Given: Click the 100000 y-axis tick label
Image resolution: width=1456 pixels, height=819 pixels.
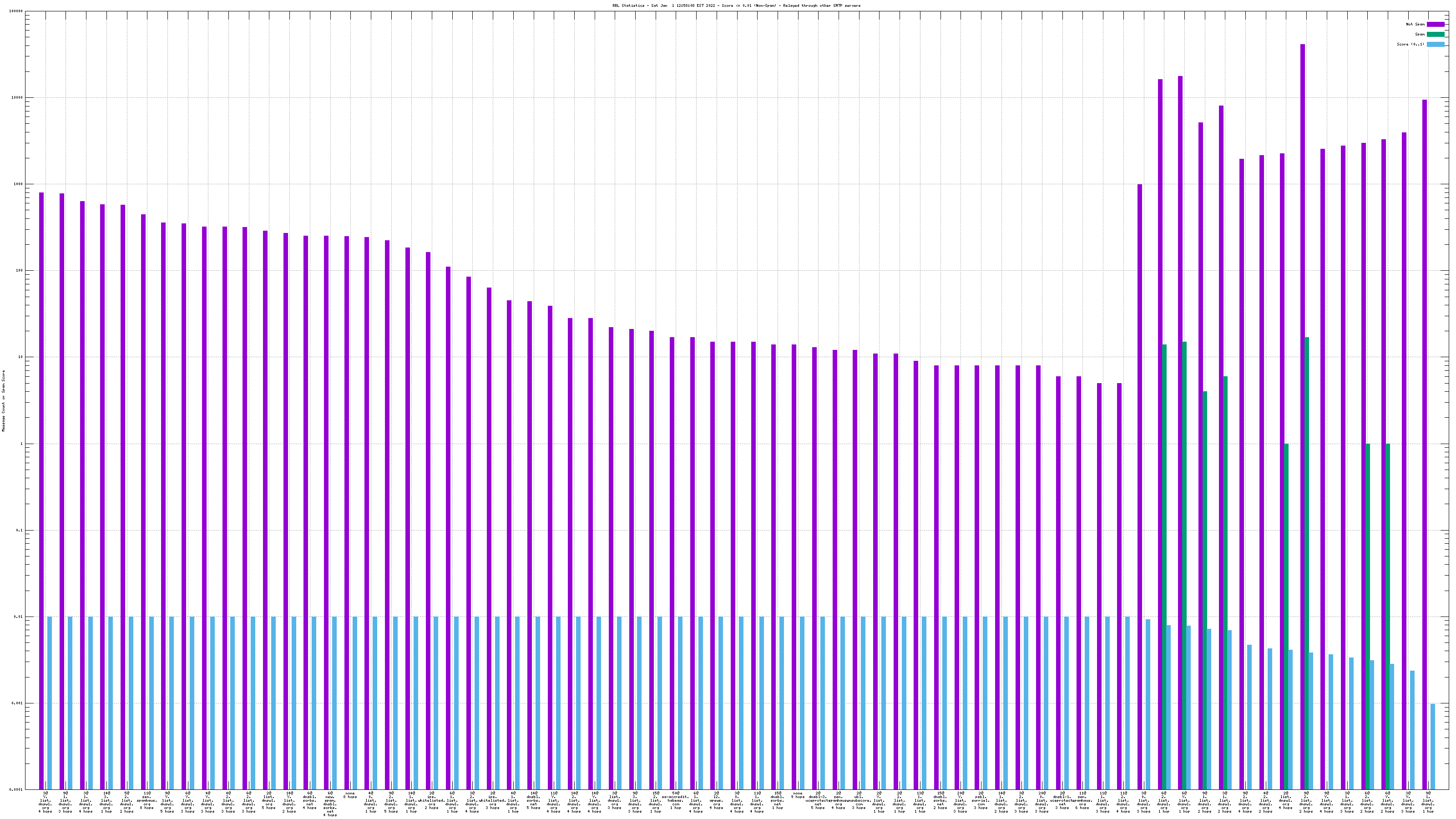Looking at the screenshot, I should coord(16,11).
